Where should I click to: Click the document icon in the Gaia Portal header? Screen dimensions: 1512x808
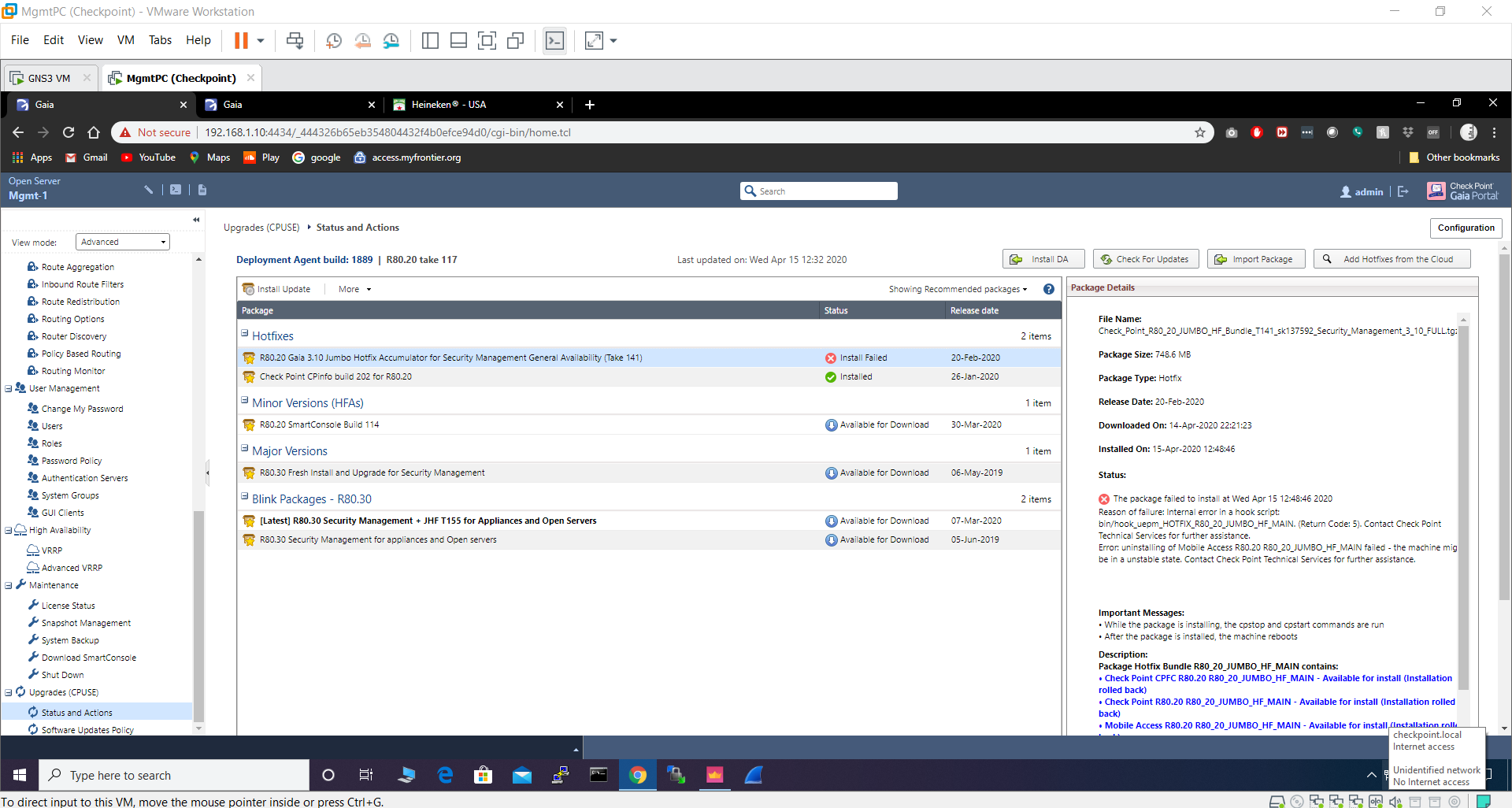[202, 189]
